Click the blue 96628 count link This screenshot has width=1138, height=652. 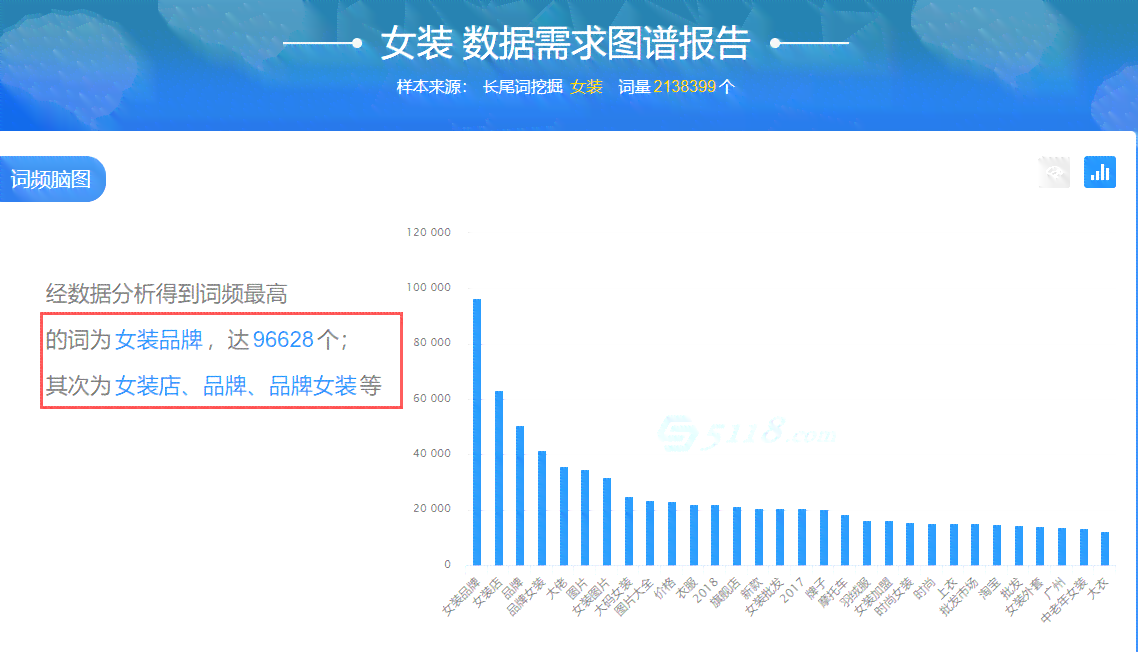click(x=283, y=340)
